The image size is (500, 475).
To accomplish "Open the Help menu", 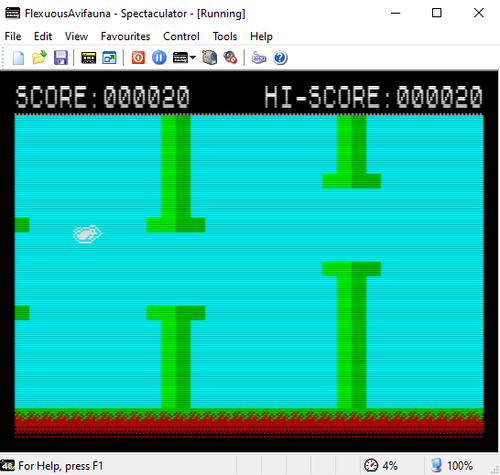I will 261,36.
